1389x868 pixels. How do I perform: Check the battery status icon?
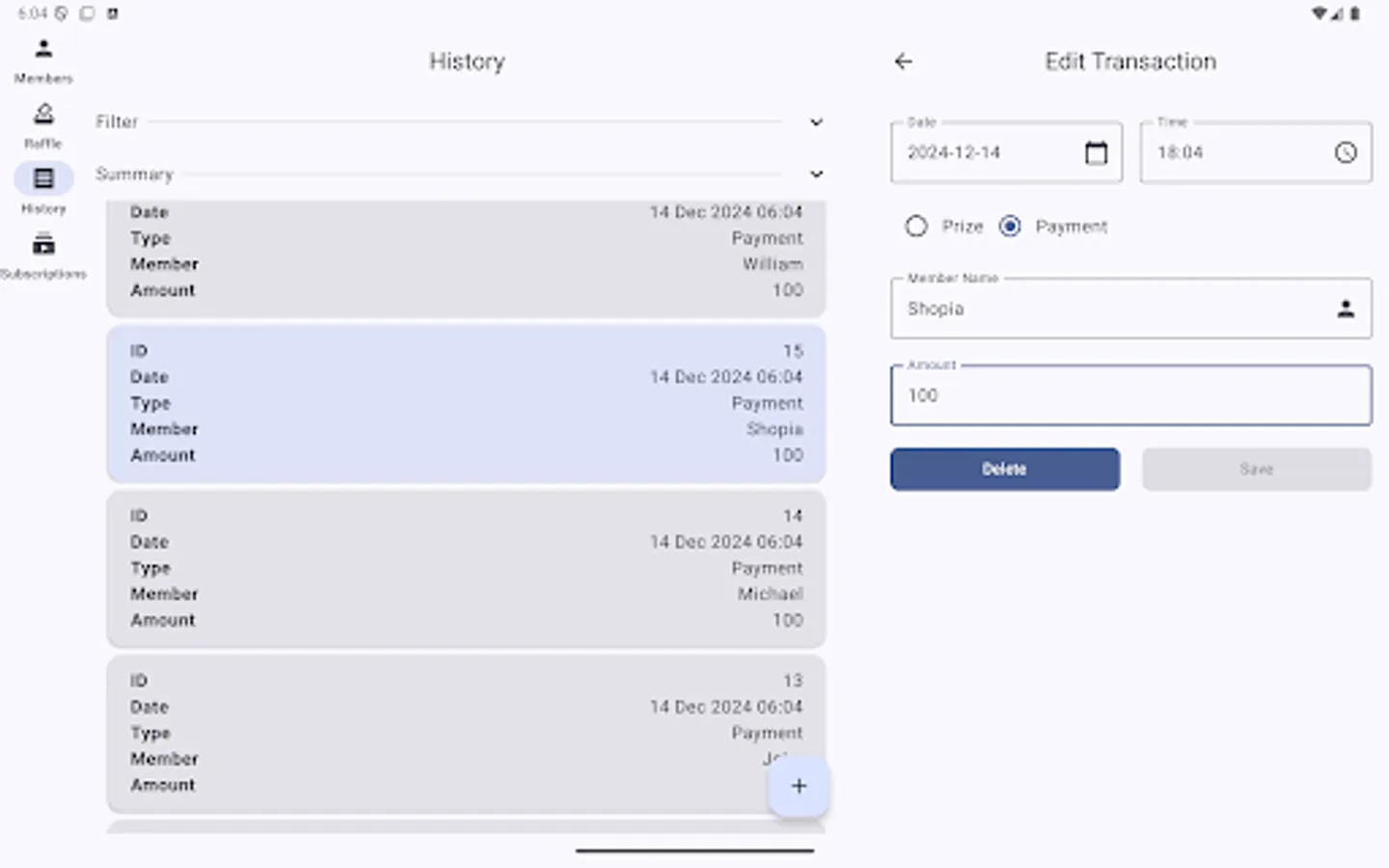[1355, 14]
